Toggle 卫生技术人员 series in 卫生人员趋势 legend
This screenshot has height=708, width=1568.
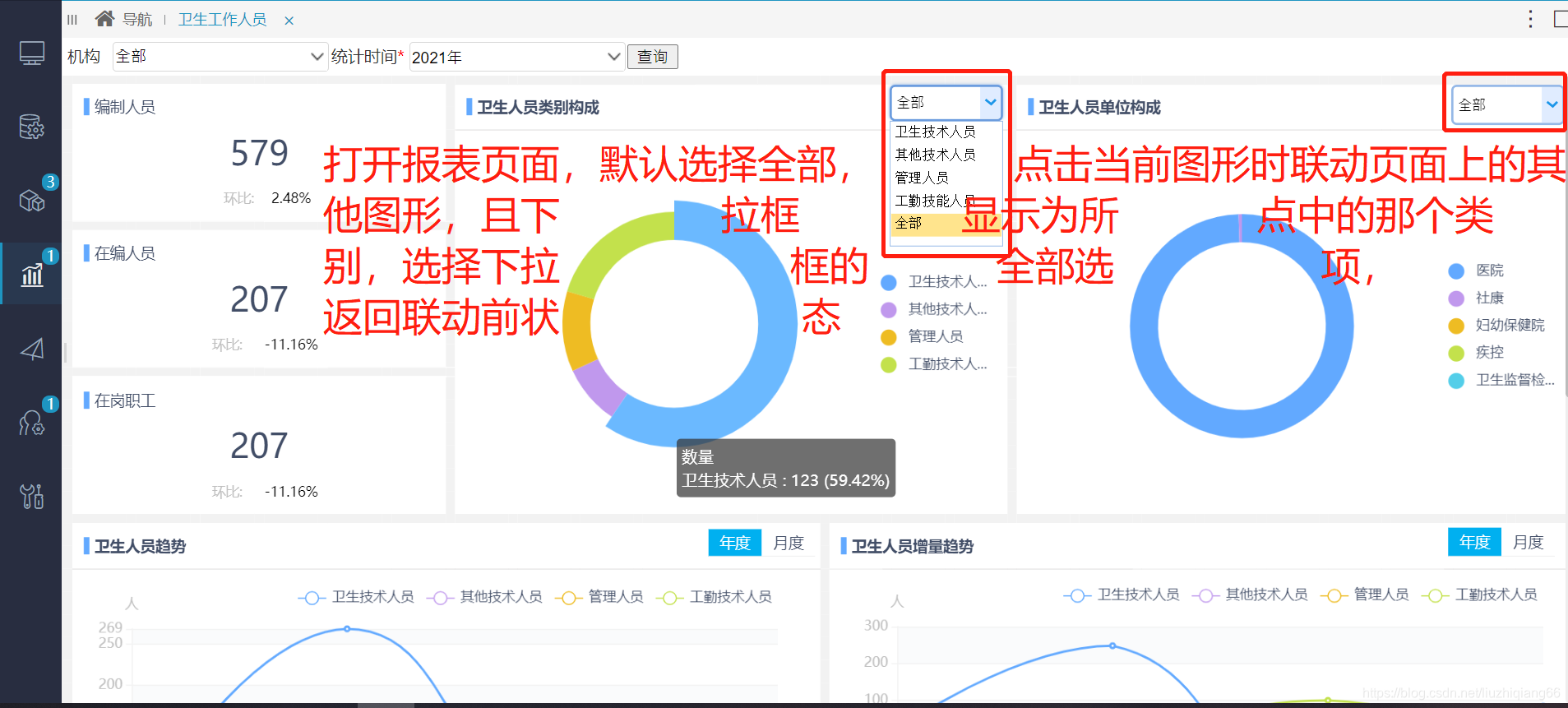(x=356, y=597)
